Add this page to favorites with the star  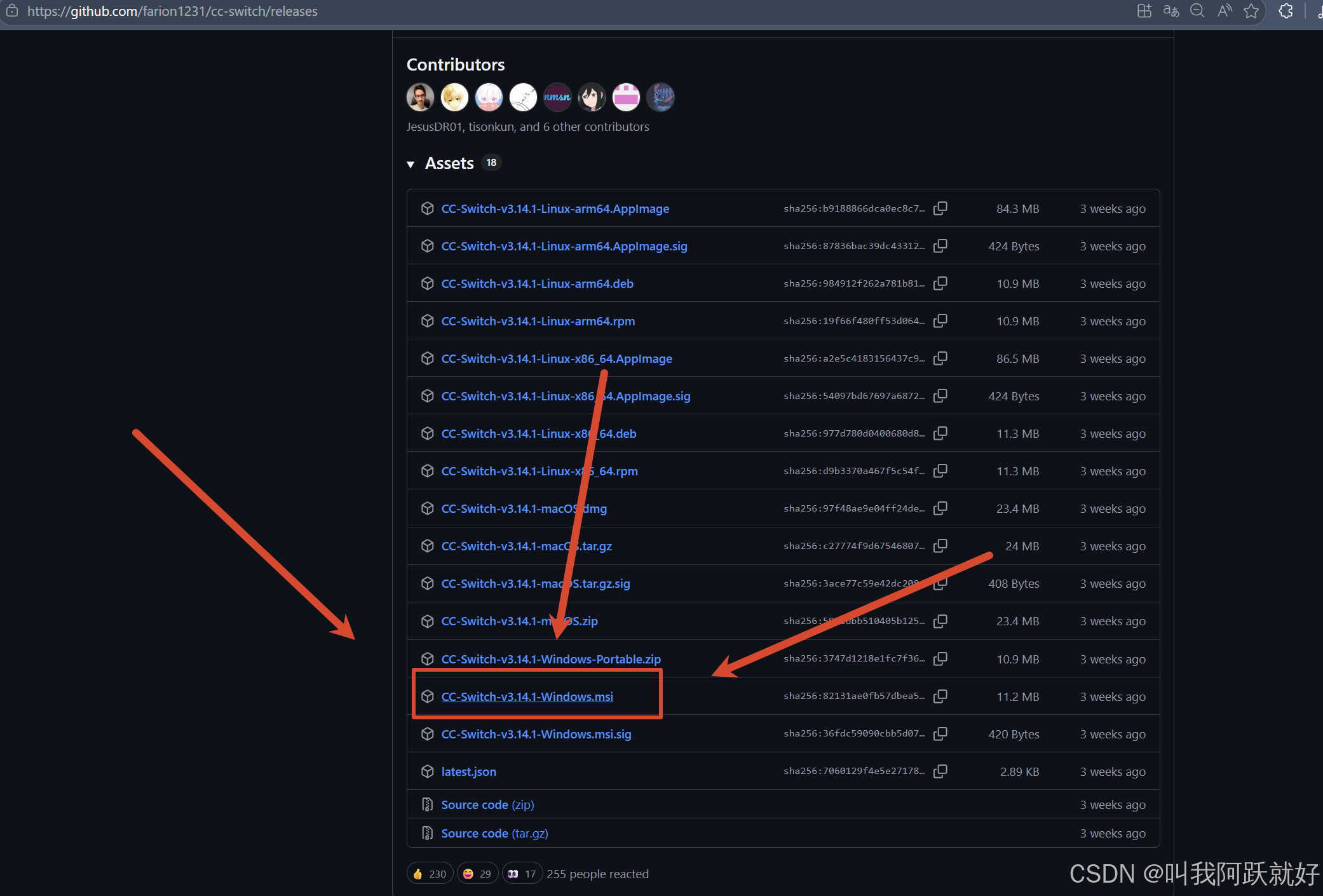(1251, 11)
